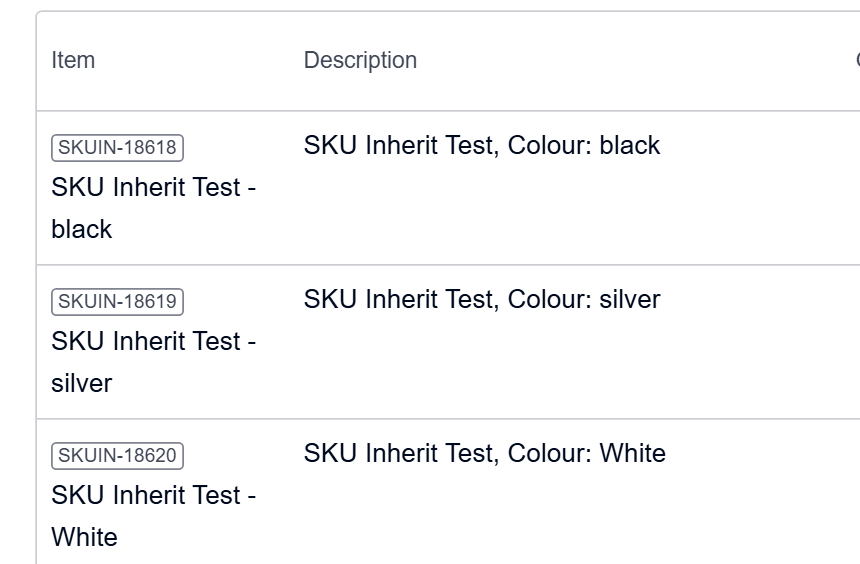Click the wrapped word "black" in the Item column
Image resolution: width=860 pixels, height=564 pixels.
82,230
